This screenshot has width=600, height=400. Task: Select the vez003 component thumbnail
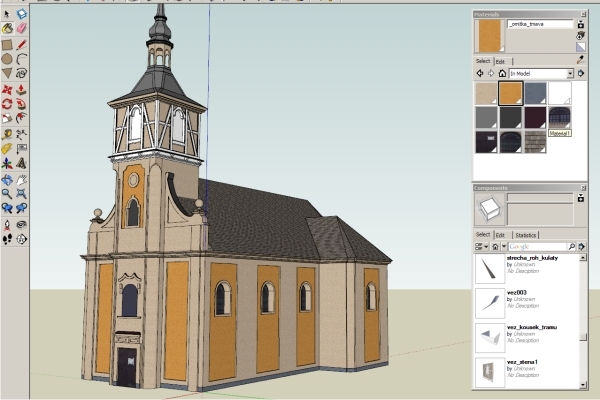(x=489, y=302)
